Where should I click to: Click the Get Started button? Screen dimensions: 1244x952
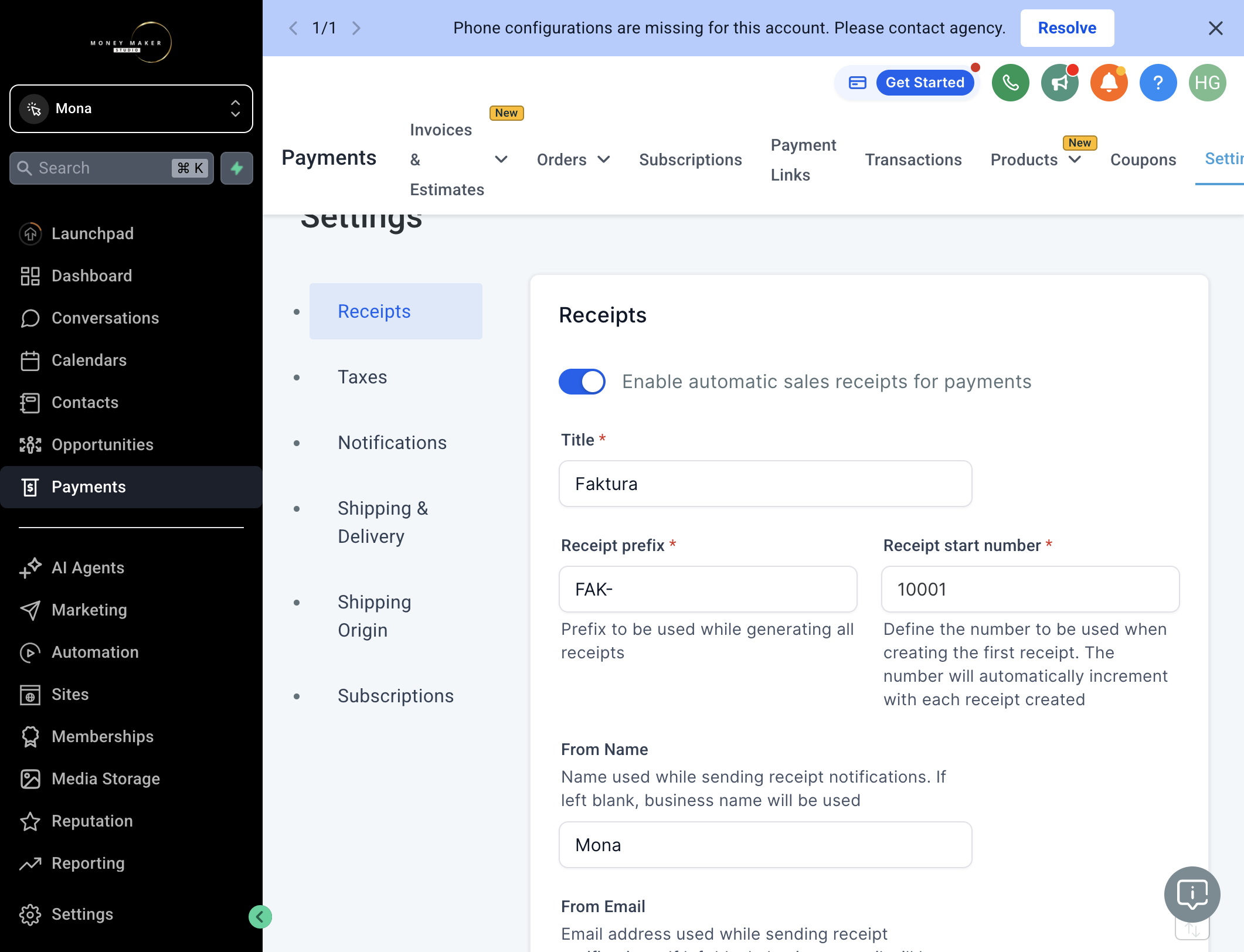click(924, 83)
